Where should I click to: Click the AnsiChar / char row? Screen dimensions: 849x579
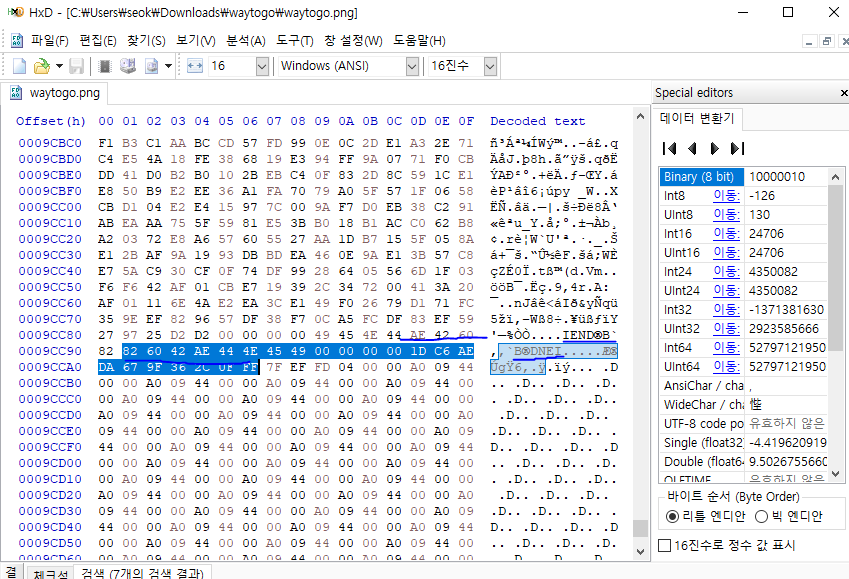pyautogui.click(x=743, y=385)
